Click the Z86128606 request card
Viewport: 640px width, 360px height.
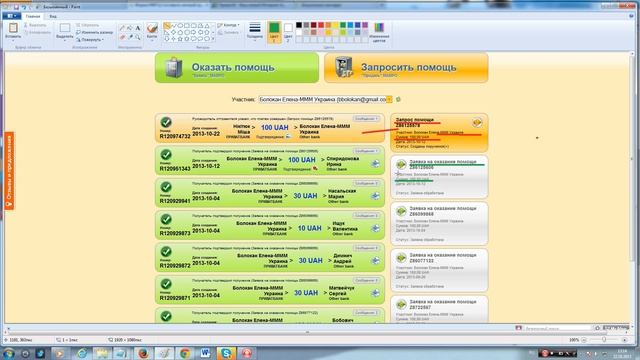439,177
